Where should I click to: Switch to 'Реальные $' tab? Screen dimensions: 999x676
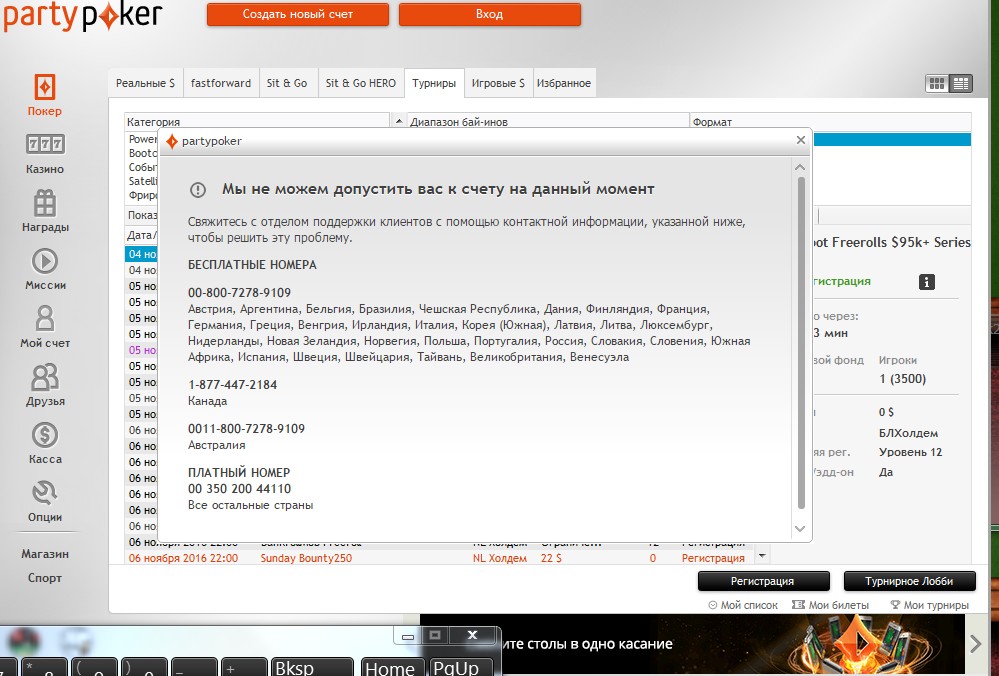pos(145,83)
